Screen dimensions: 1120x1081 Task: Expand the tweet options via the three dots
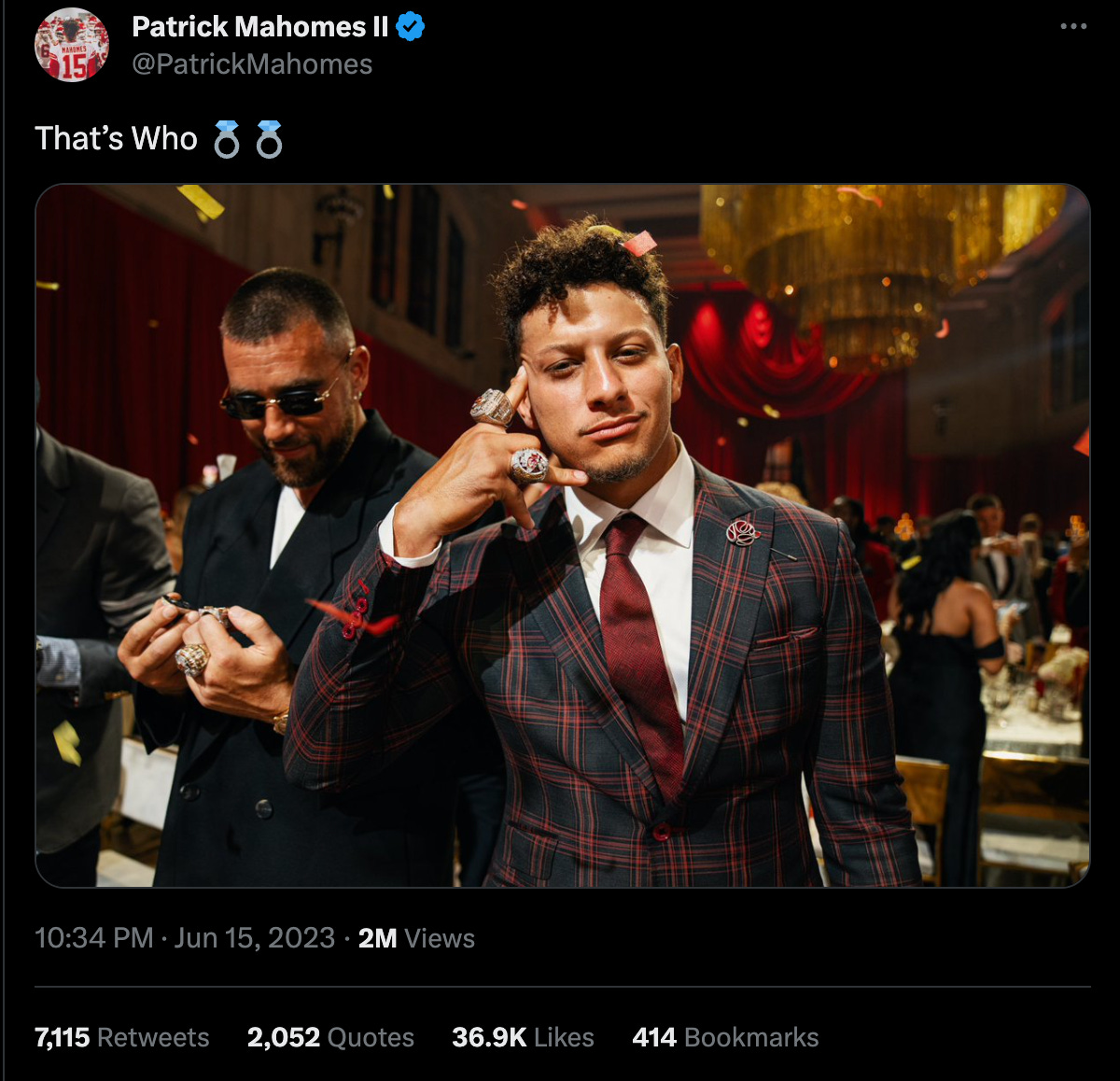pos(1075,25)
